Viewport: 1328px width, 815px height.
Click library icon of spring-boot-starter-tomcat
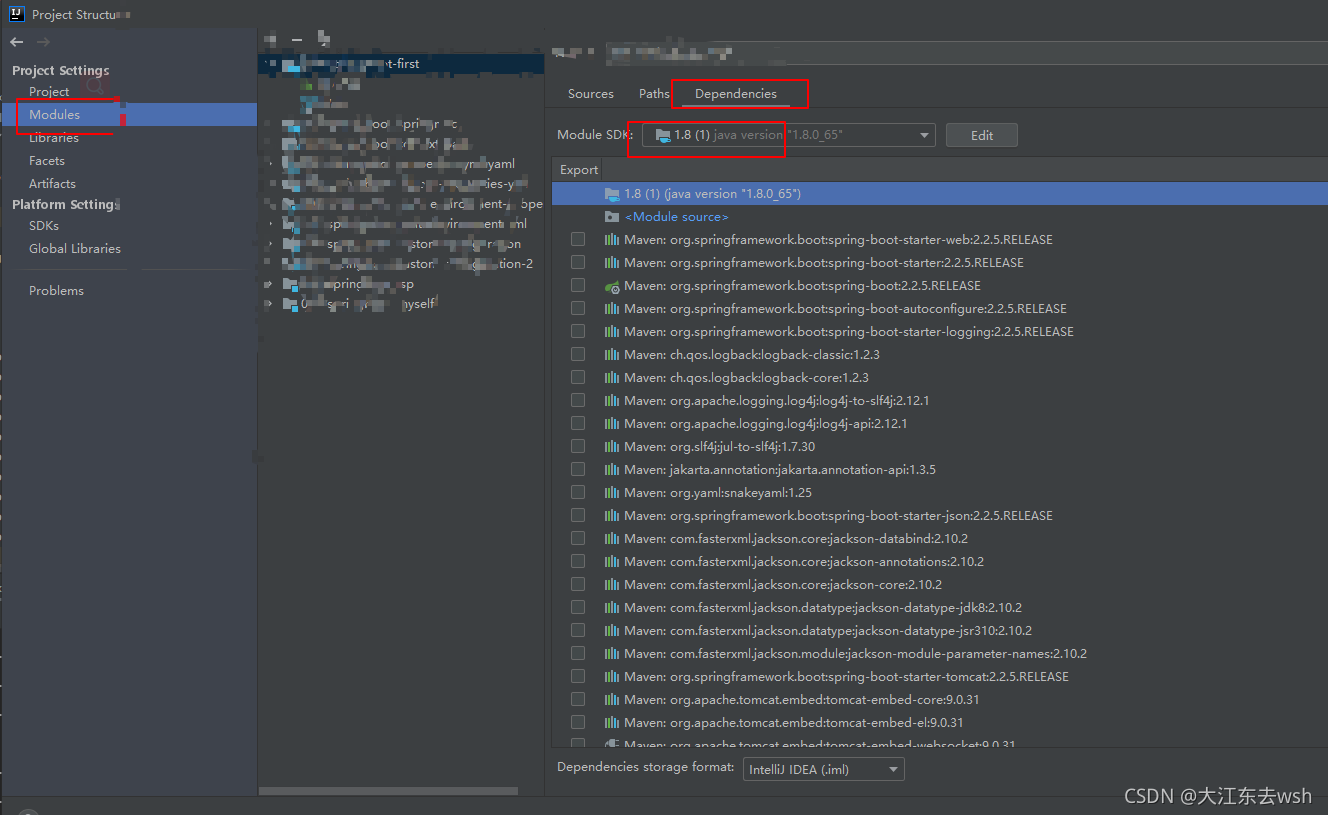pyautogui.click(x=612, y=677)
